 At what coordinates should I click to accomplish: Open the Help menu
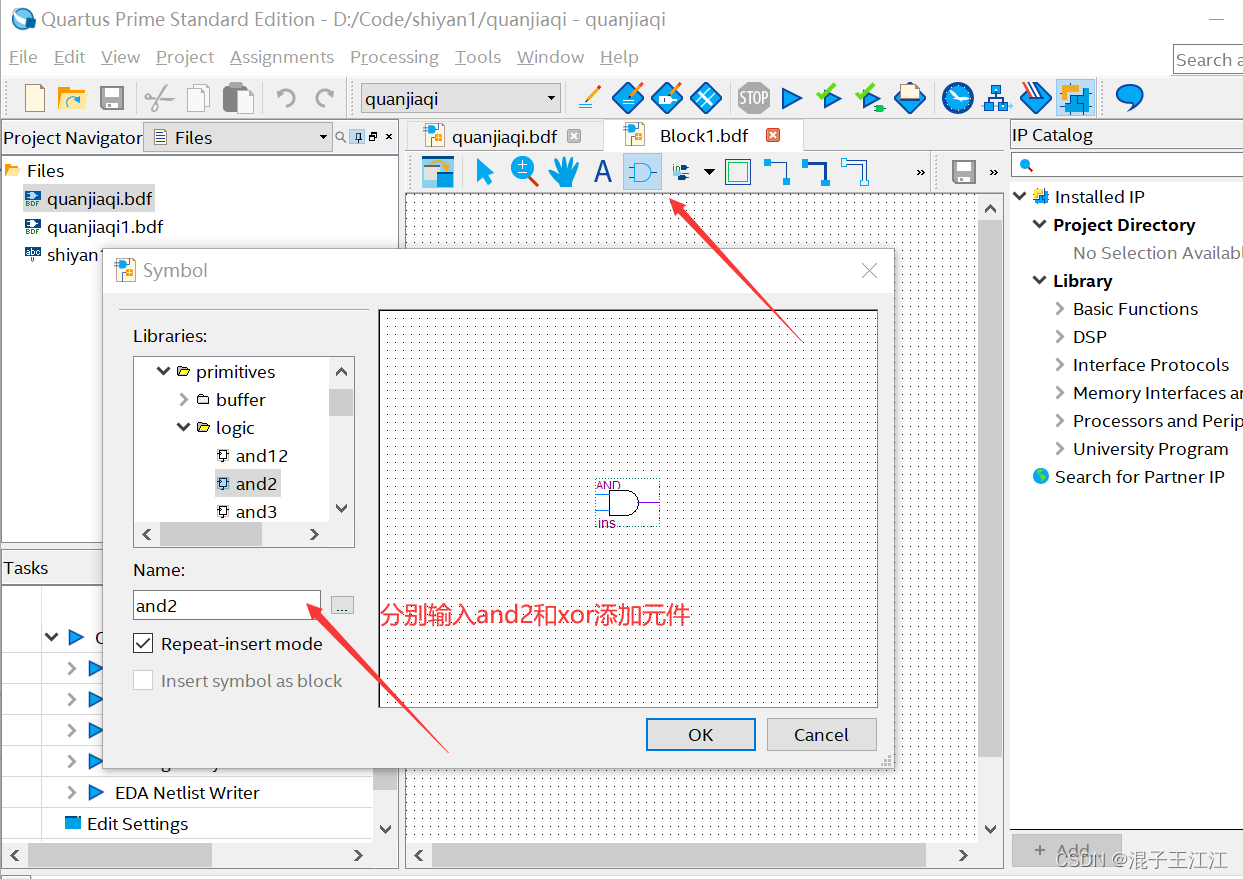coord(619,57)
